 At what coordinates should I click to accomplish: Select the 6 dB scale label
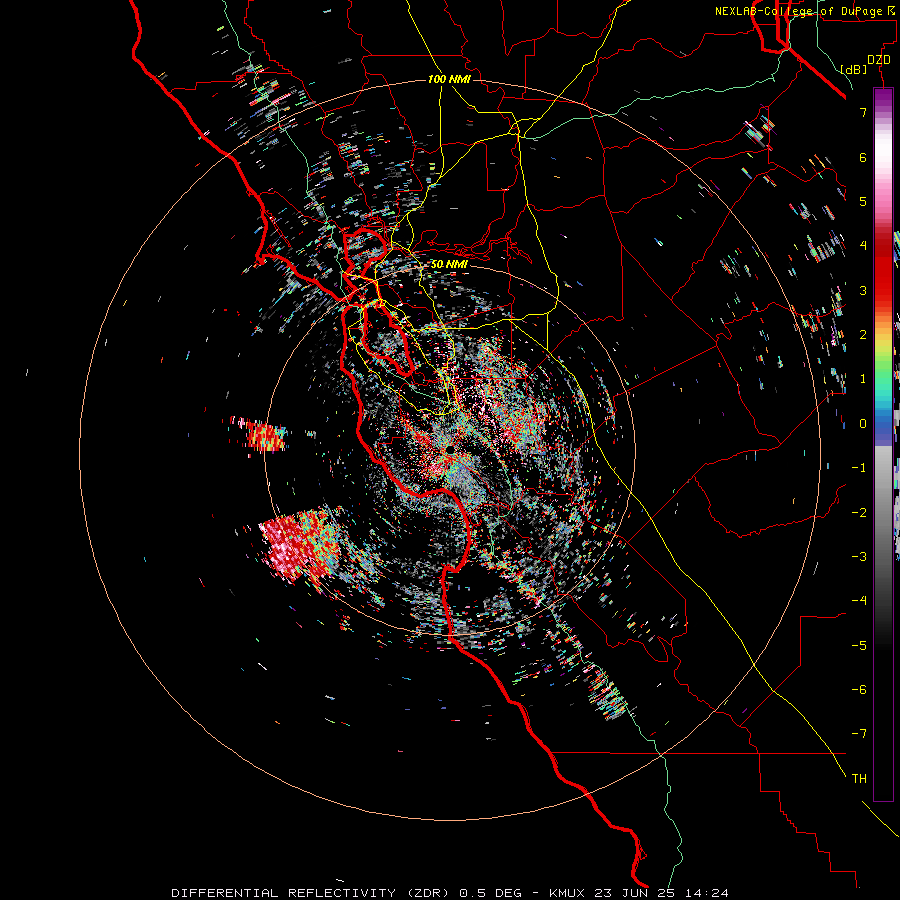pos(863,157)
